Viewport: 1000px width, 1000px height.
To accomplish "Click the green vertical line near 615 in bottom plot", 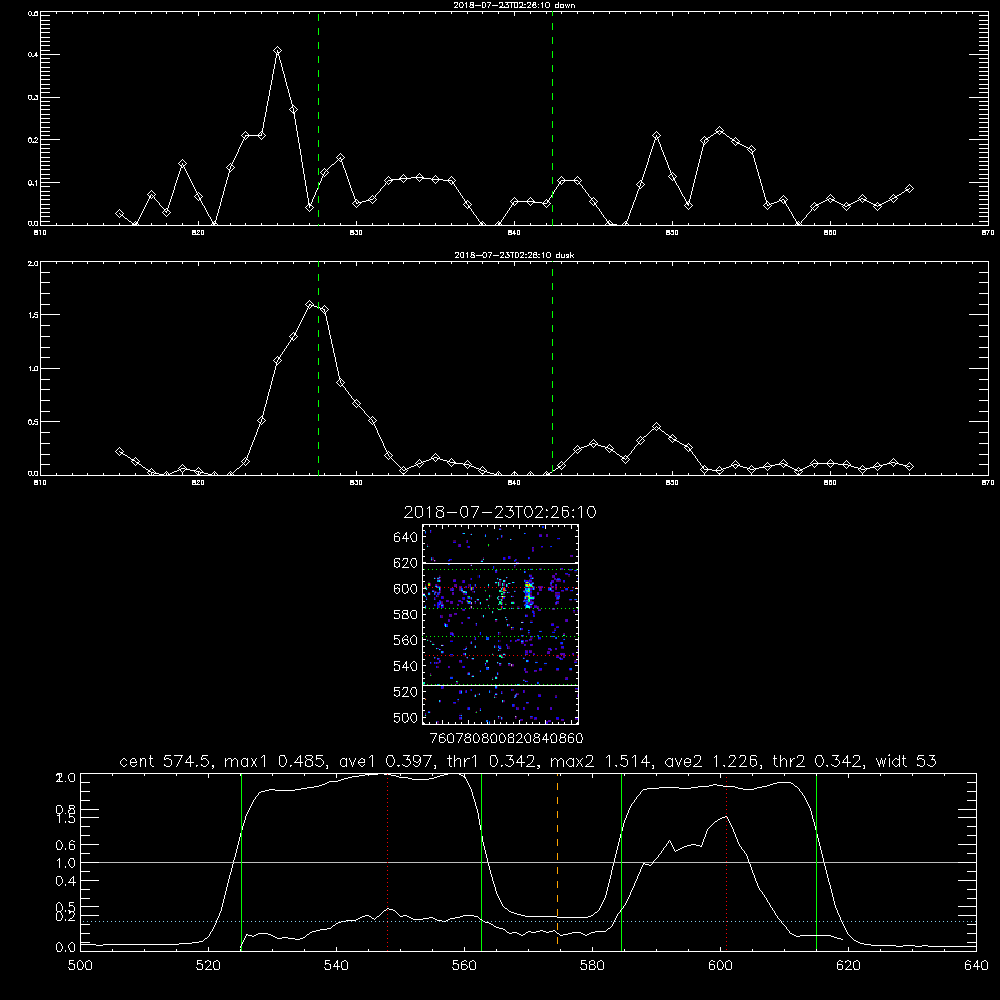I will tap(816, 861).
